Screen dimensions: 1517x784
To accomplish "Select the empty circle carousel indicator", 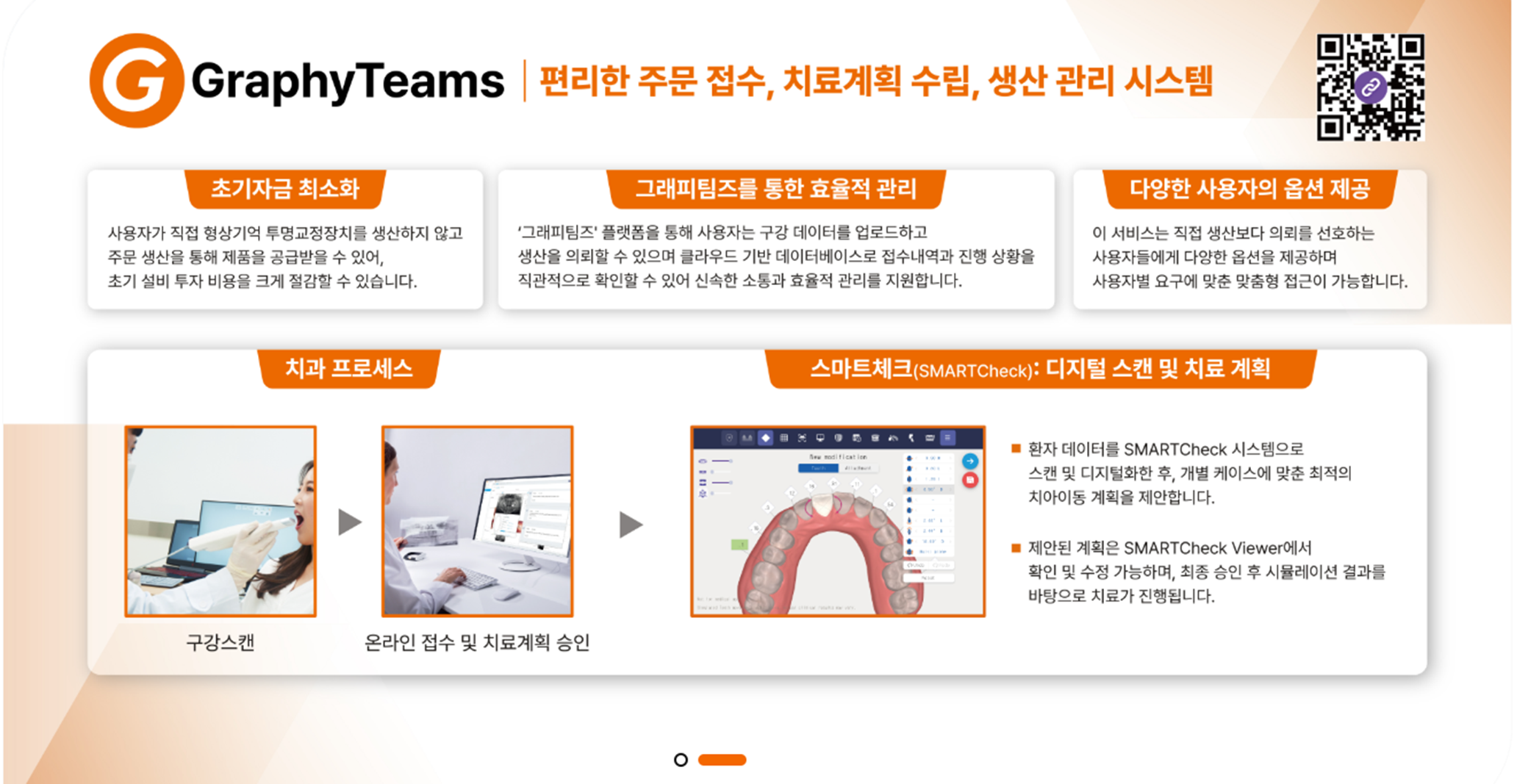I will click(681, 760).
